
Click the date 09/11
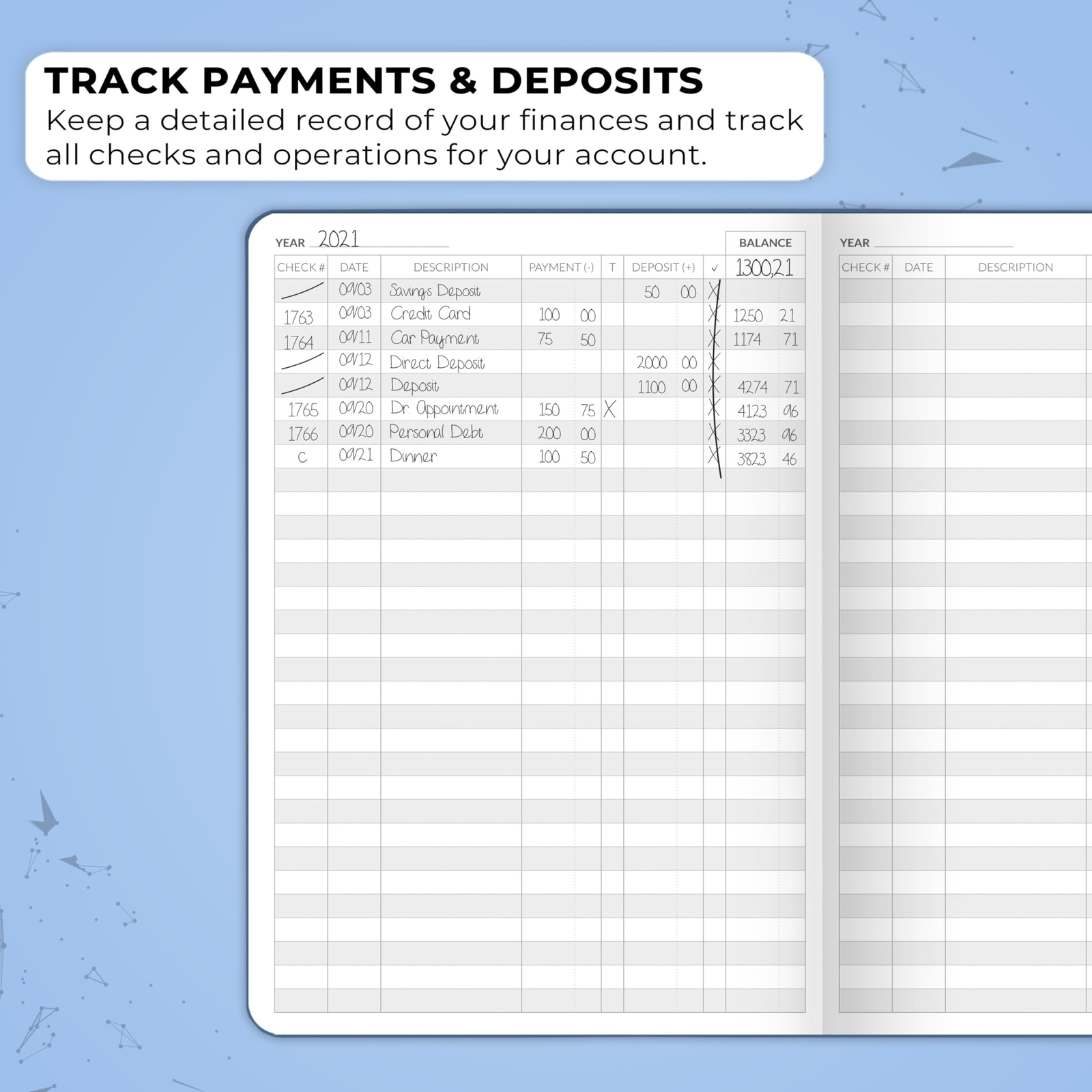pos(356,336)
